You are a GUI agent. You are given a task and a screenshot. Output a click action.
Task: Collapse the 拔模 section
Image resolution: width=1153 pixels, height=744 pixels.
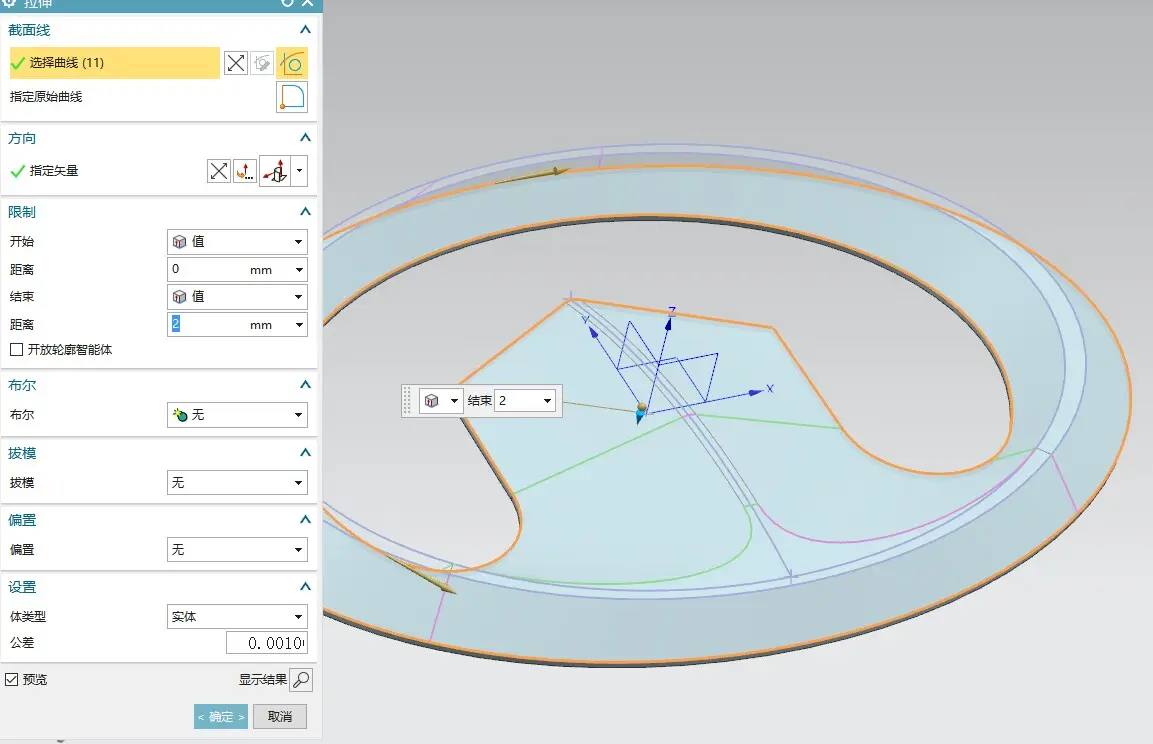point(305,453)
